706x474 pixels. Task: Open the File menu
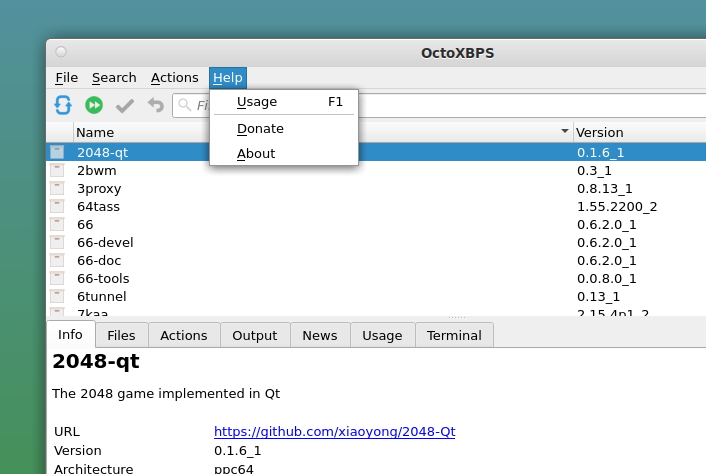click(x=67, y=77)
